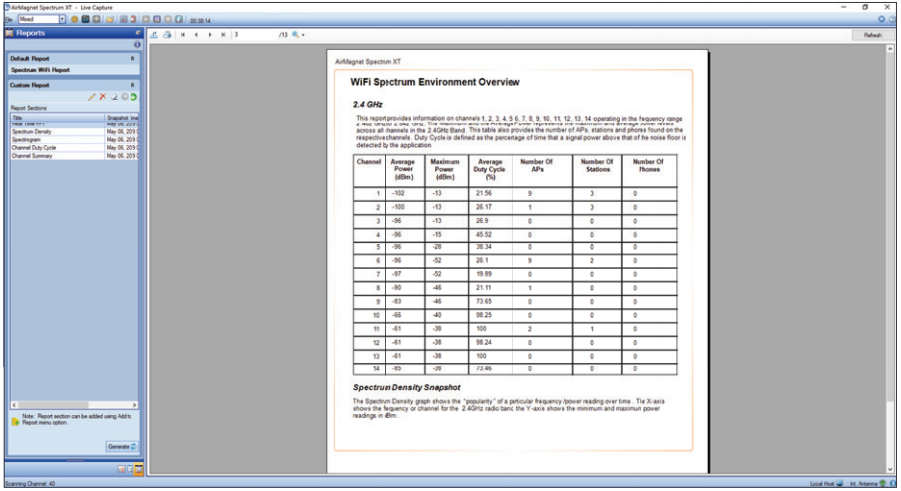Click the Spectrum Density Snapshot heading

(x=407, y=388)
